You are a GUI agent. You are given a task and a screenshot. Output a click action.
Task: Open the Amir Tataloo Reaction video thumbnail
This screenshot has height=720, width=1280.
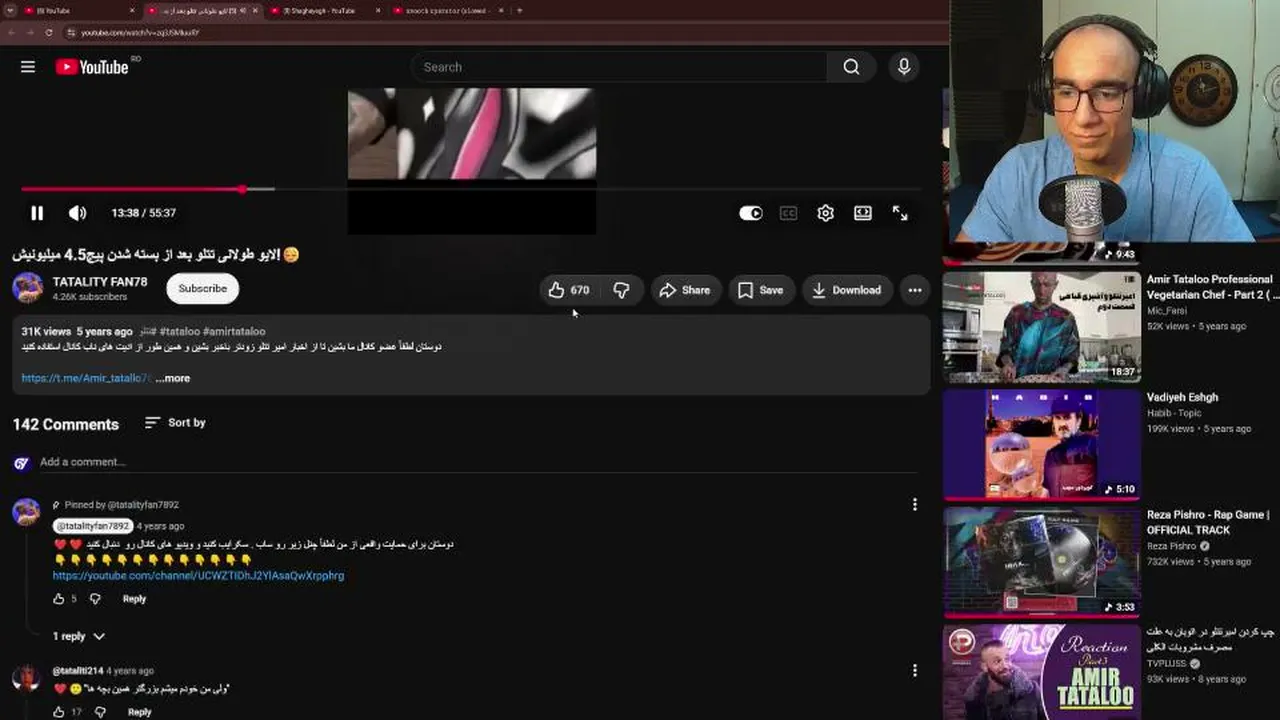pyautogui.click(x=1042, y=672)
